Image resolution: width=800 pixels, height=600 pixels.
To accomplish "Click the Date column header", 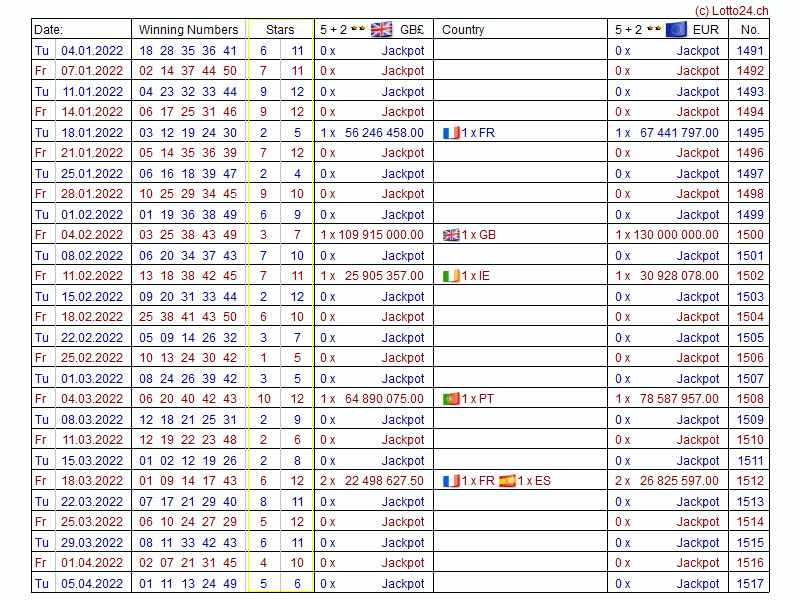I will pos(48,30).
